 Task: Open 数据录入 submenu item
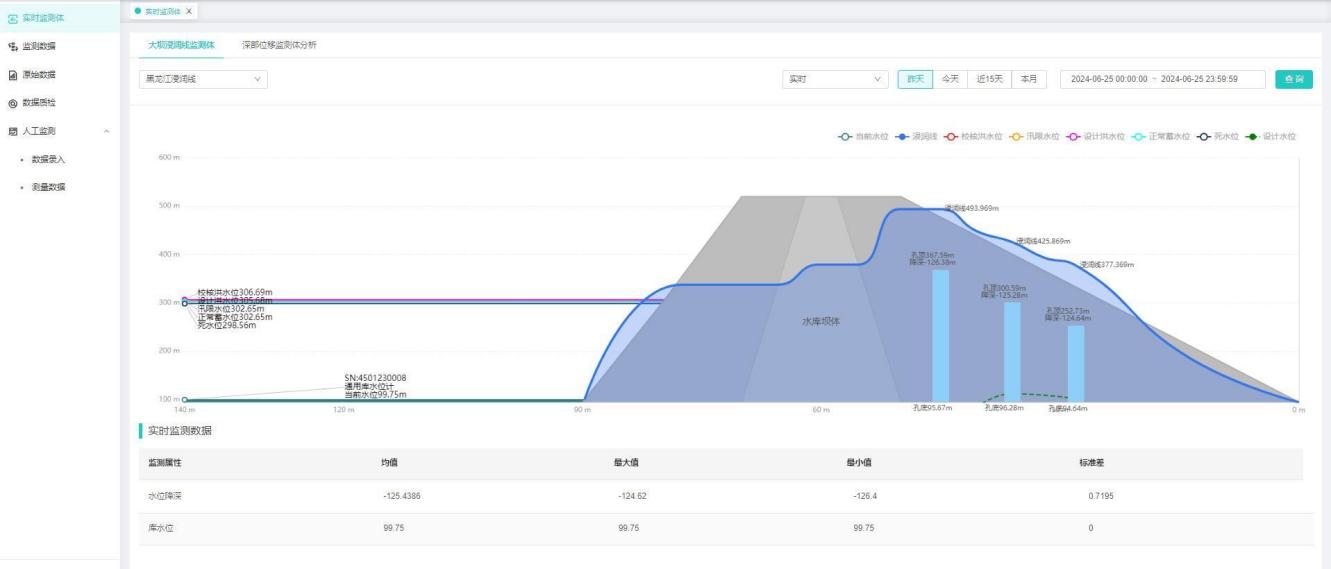(49, 159)
